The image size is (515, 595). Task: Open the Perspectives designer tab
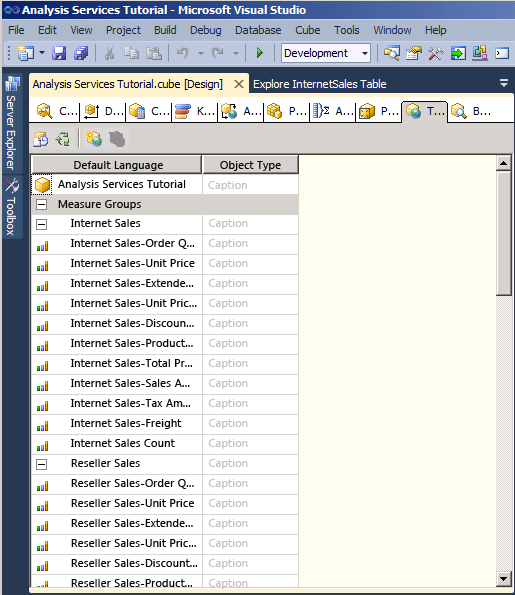point(378,111)
